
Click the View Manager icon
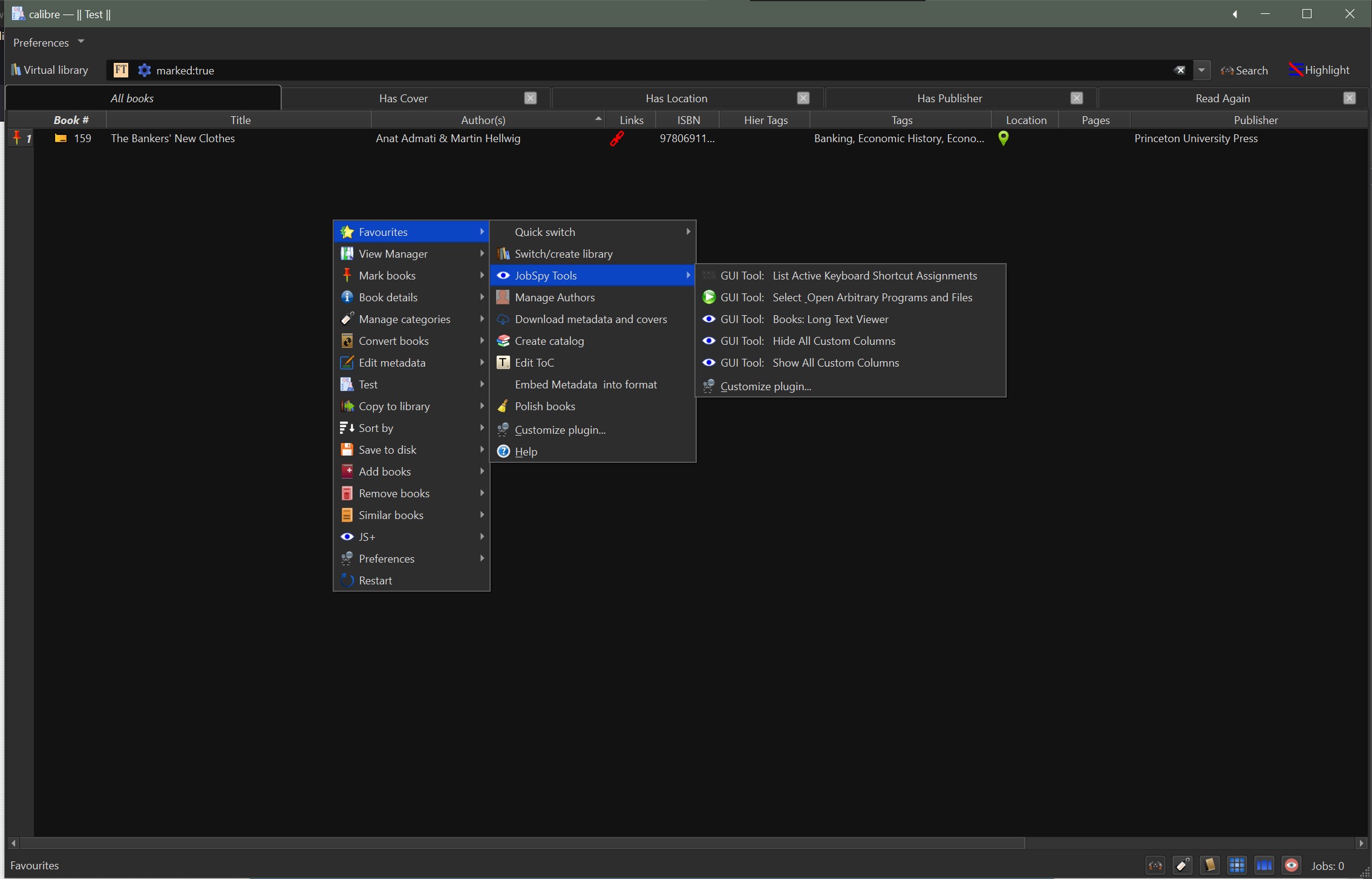pyautogui.click(x=347, y=254)
